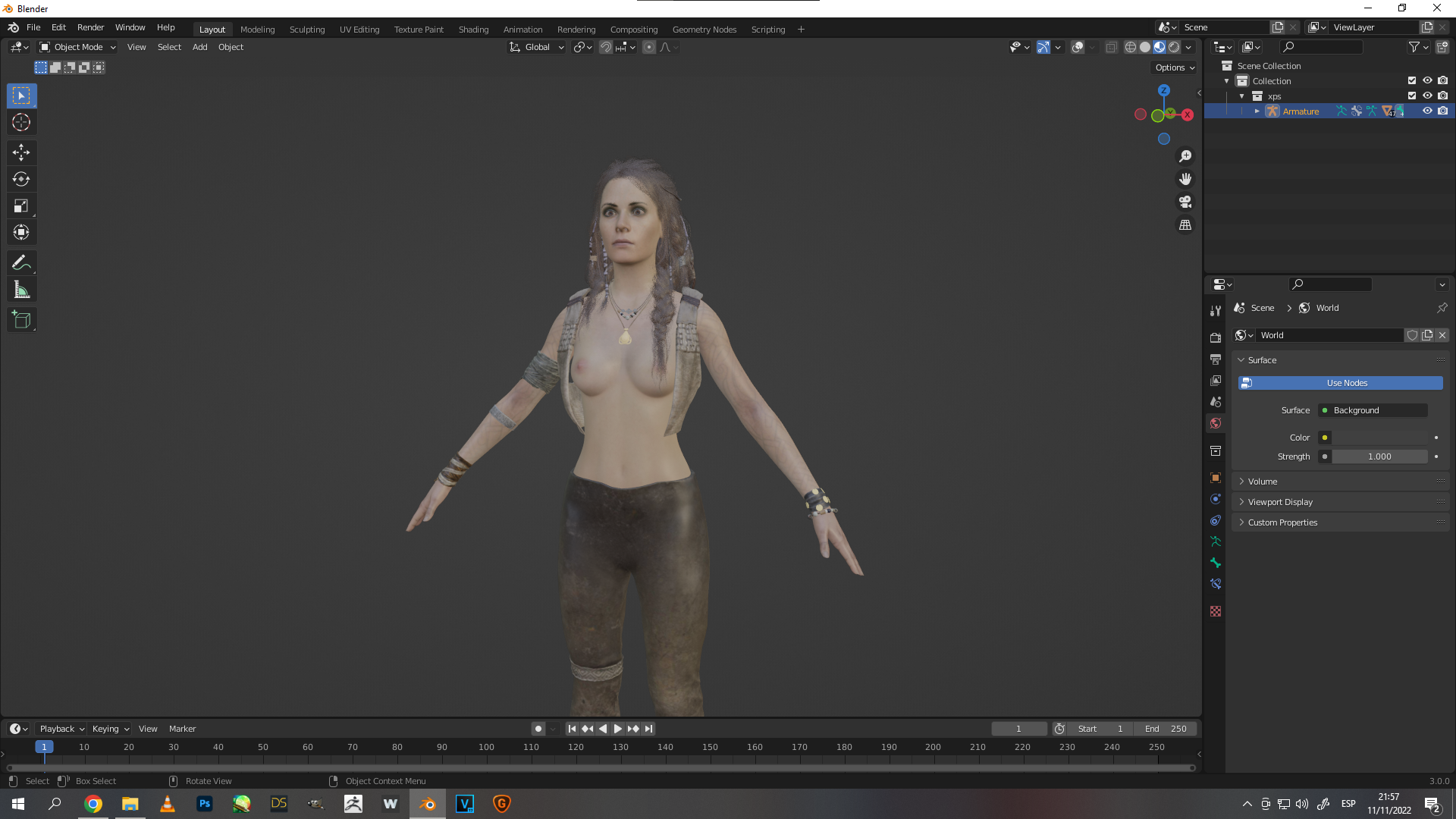Select the Transform tool

tap(21, 232)
